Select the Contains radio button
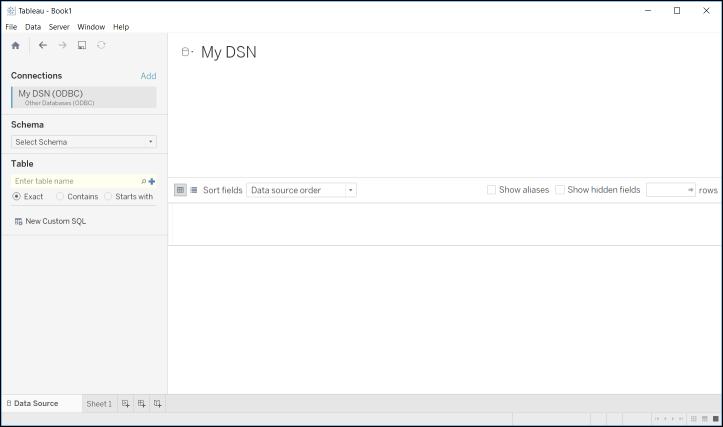723x427 pixels. click(60, 196)
